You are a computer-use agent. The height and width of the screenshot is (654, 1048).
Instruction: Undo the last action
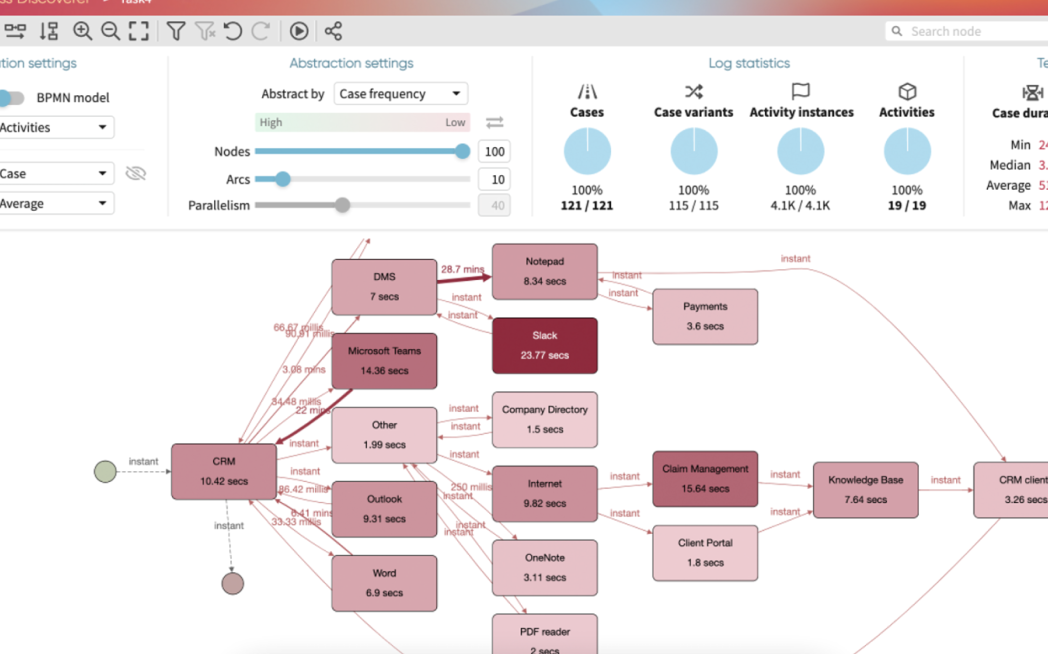coord(233,31)
